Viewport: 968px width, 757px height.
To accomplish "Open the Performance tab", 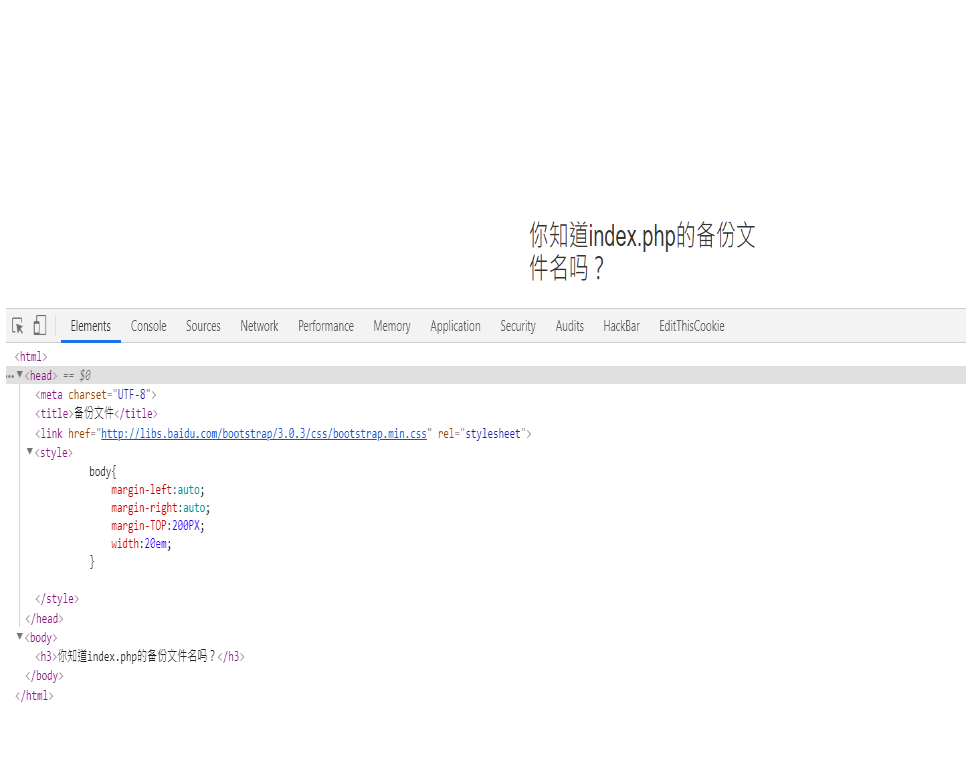I will (x=326, y=326).
